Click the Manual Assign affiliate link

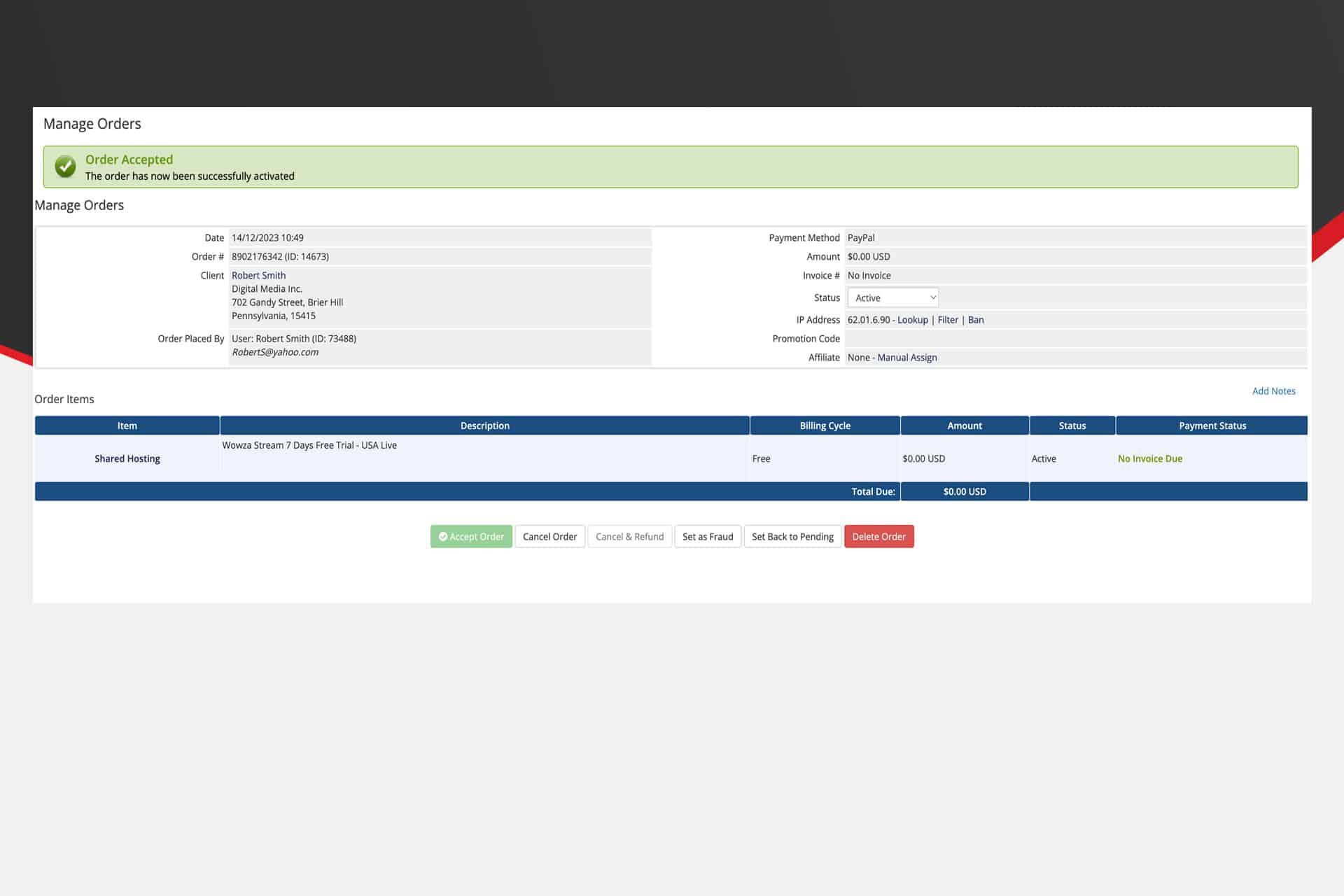(906, 358)
